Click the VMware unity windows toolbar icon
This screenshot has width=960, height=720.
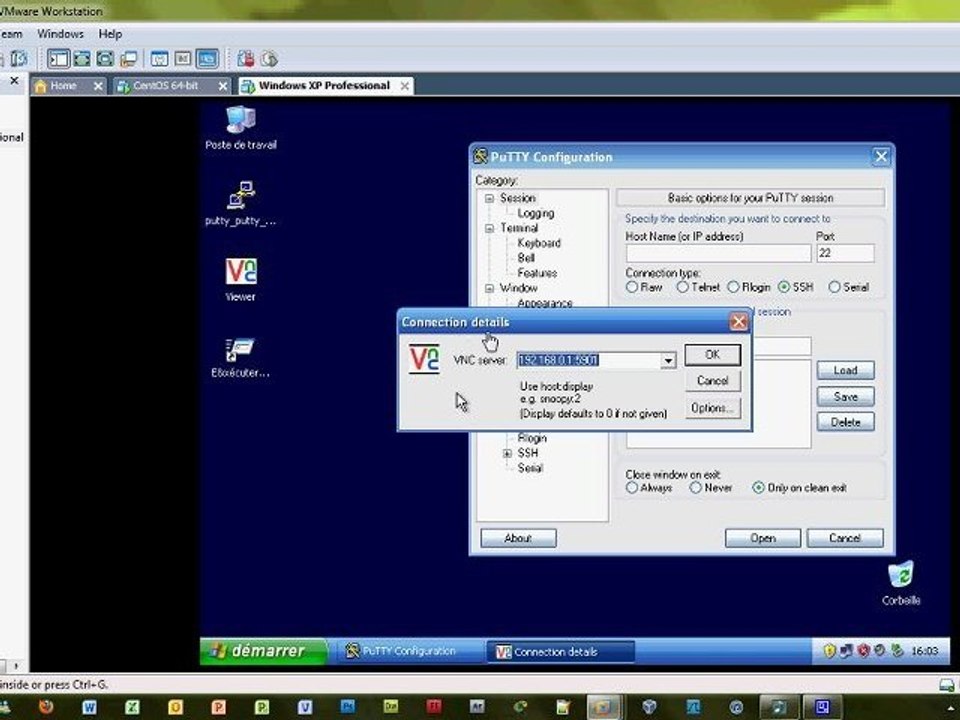tap(129, 59)
